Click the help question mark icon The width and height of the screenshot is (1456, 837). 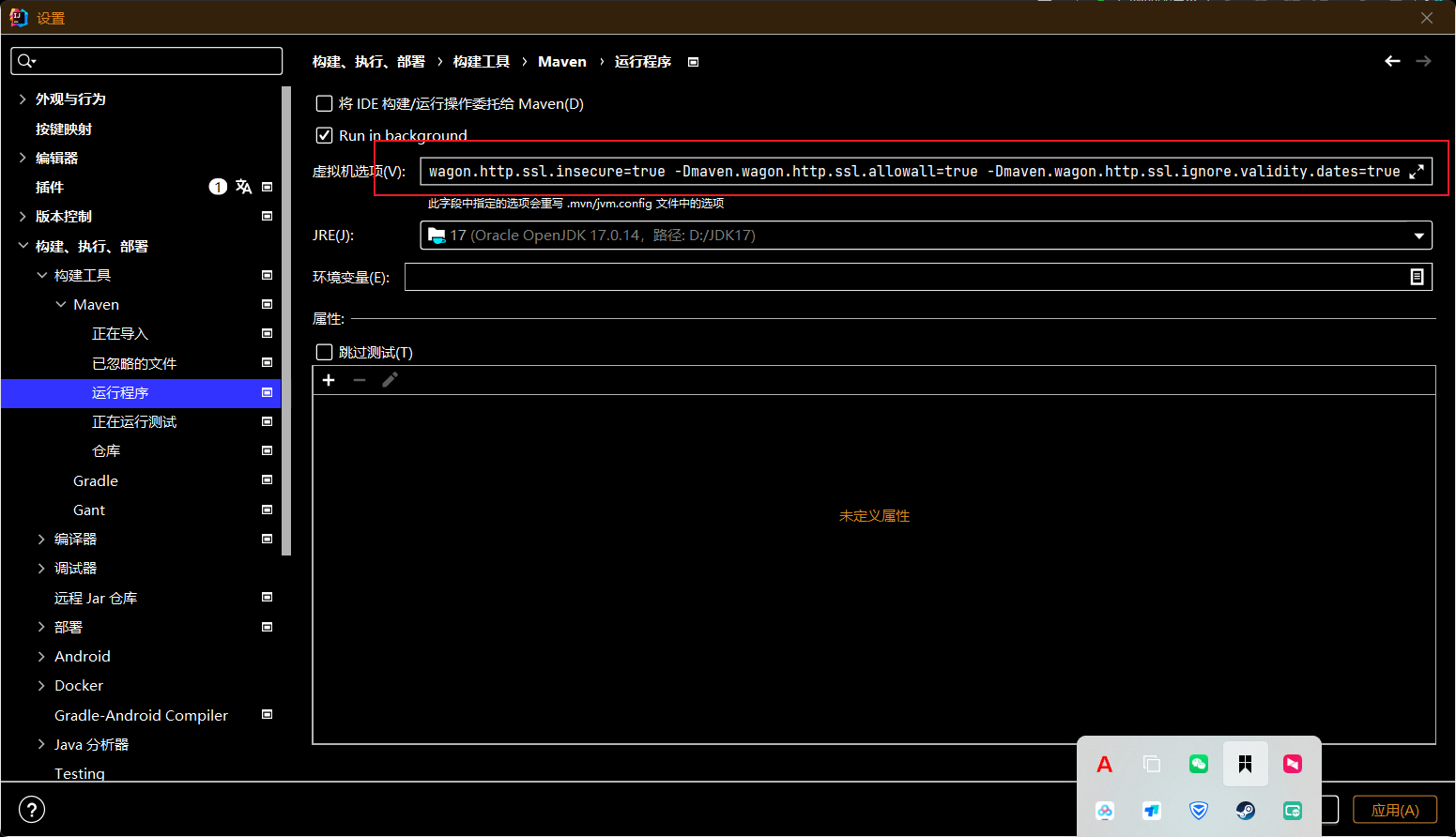(31, 809)
